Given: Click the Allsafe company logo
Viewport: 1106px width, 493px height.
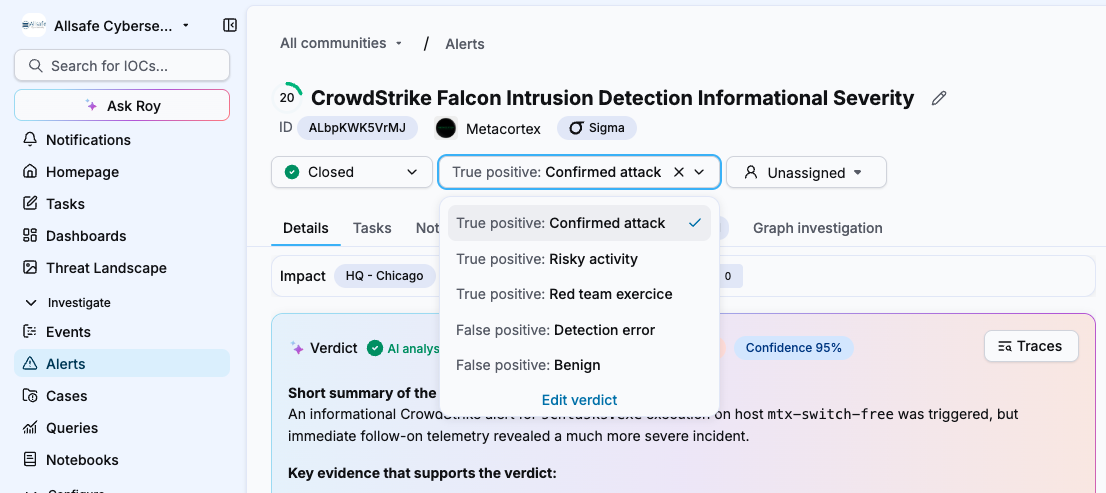Looking at the screenshot, I should (34, 25).
